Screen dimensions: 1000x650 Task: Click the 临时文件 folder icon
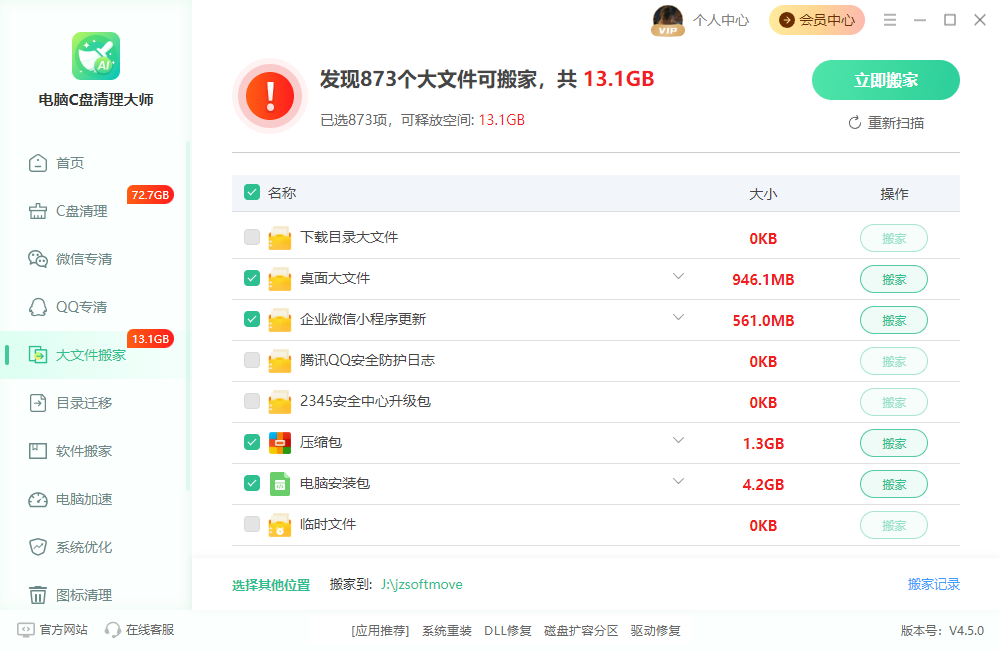coord(279,525)
